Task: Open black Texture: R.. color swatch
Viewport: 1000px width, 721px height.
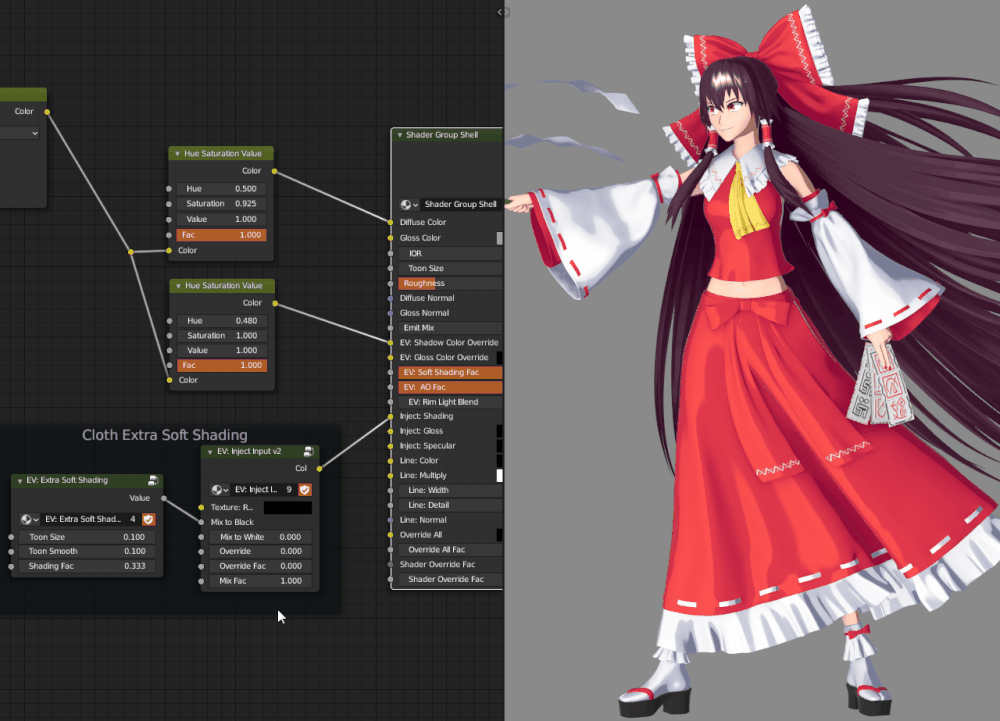Action: 288,507
